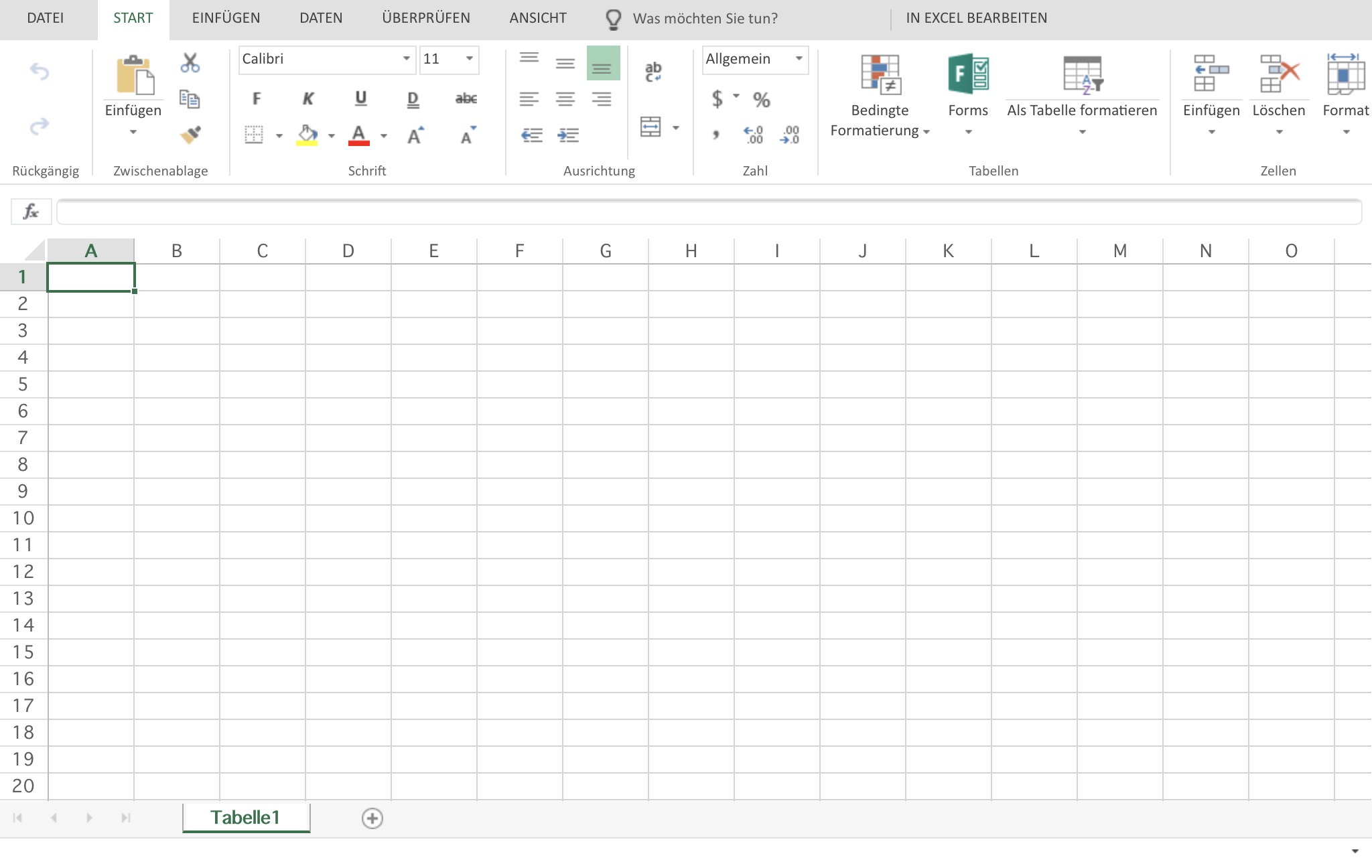
Task: Apply comma thousands separator style
Action: (716, 135)
